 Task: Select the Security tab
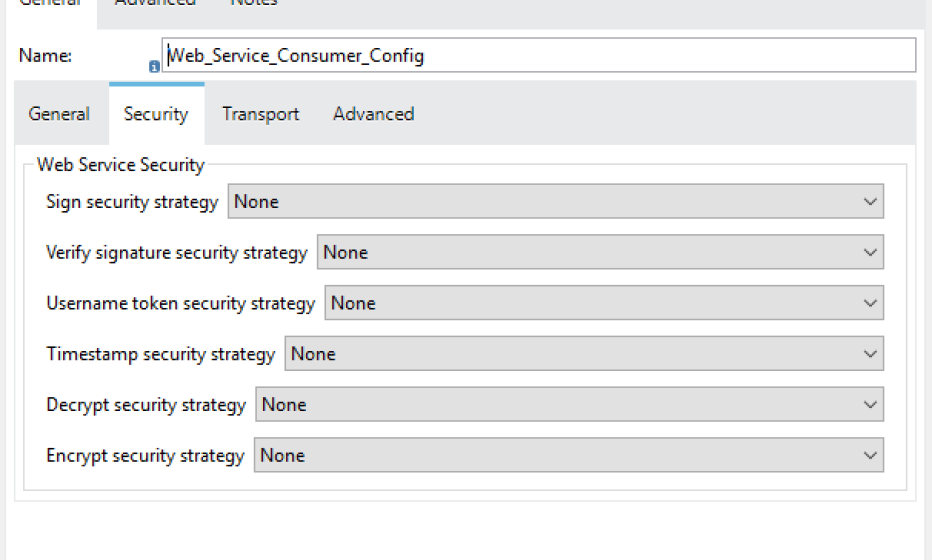click(156, 114)
